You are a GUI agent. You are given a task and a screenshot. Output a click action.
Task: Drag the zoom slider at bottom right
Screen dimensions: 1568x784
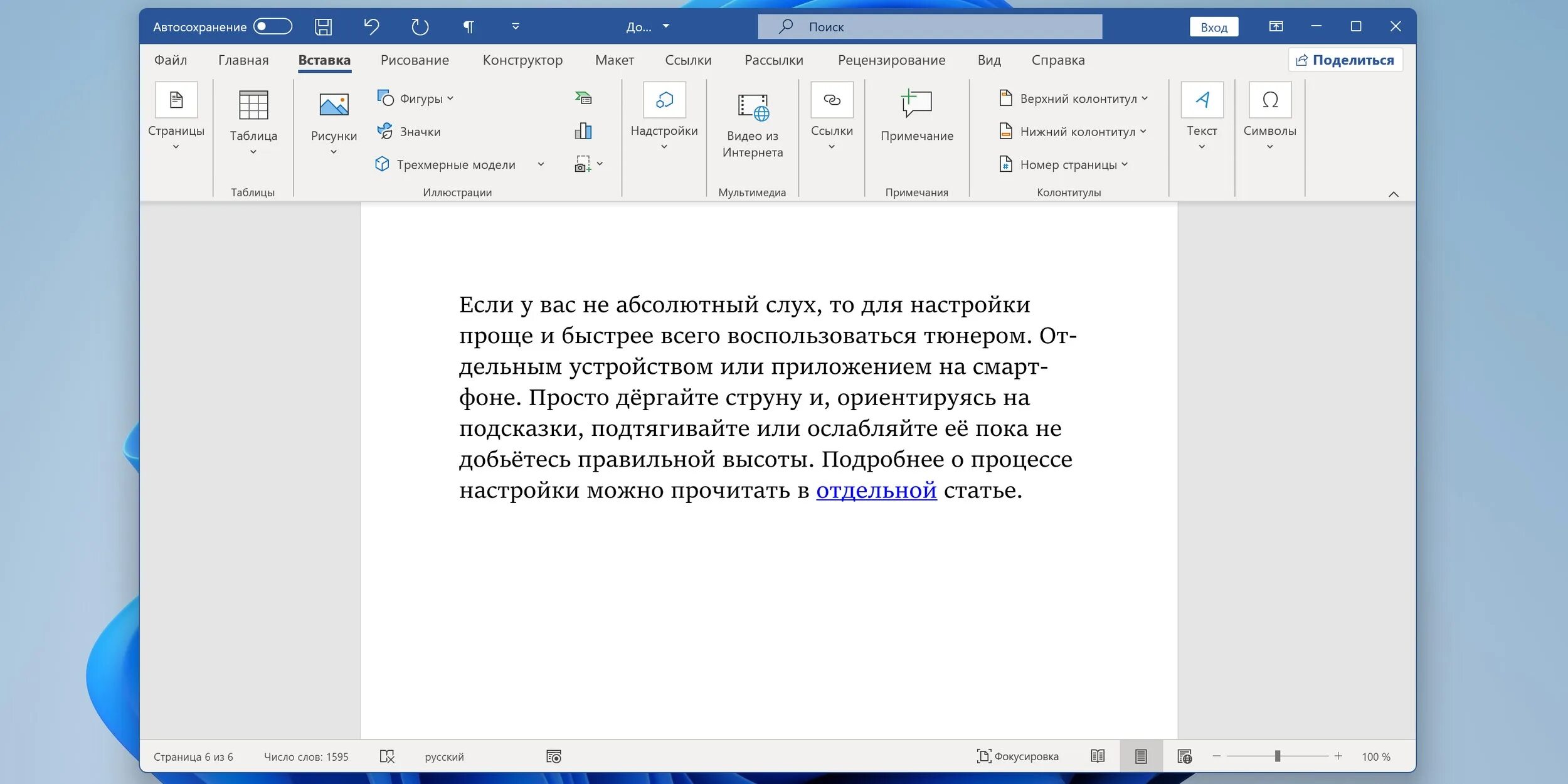(x=1283, y=756)
